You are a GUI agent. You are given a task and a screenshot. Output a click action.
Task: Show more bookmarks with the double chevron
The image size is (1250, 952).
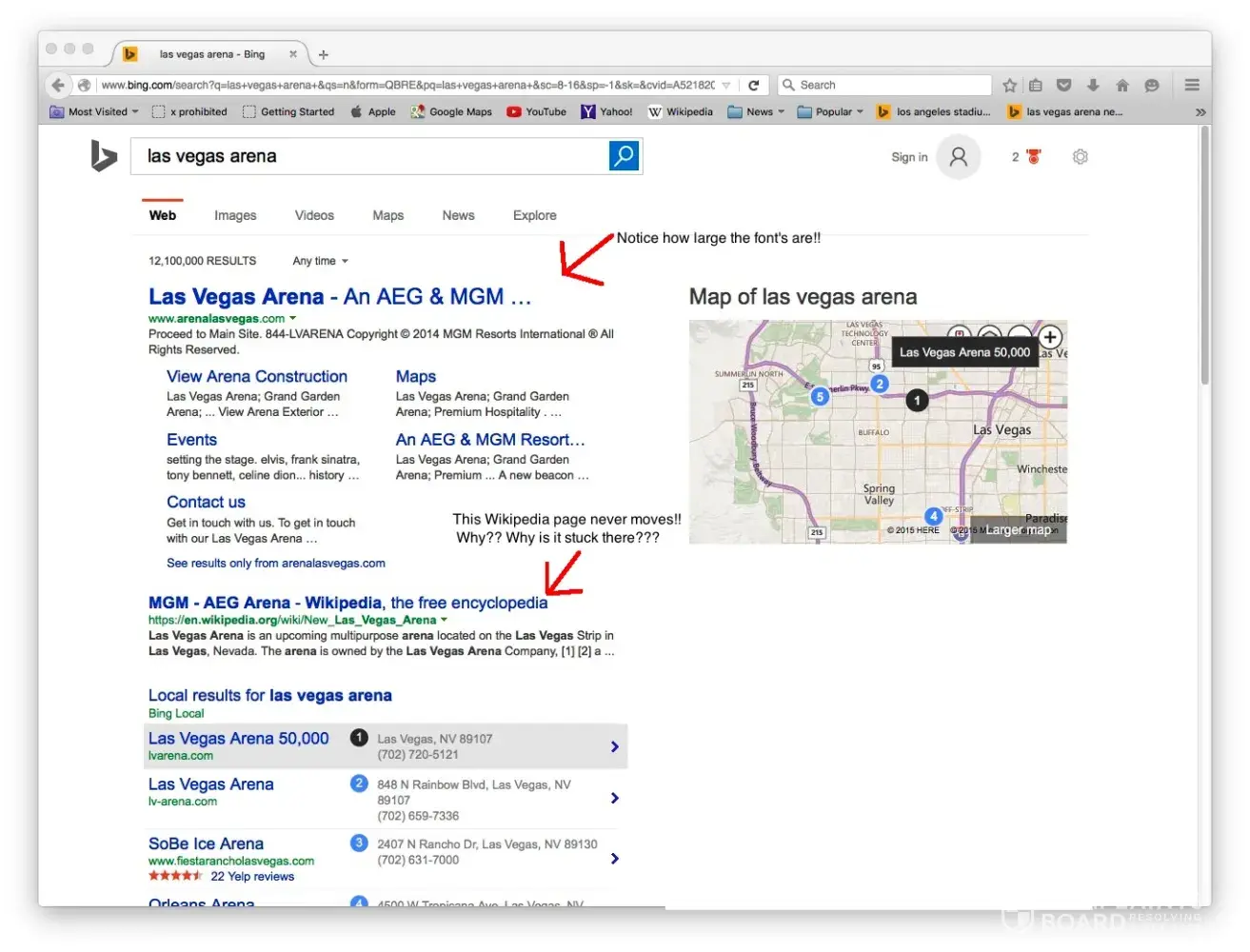[1200, 112]
